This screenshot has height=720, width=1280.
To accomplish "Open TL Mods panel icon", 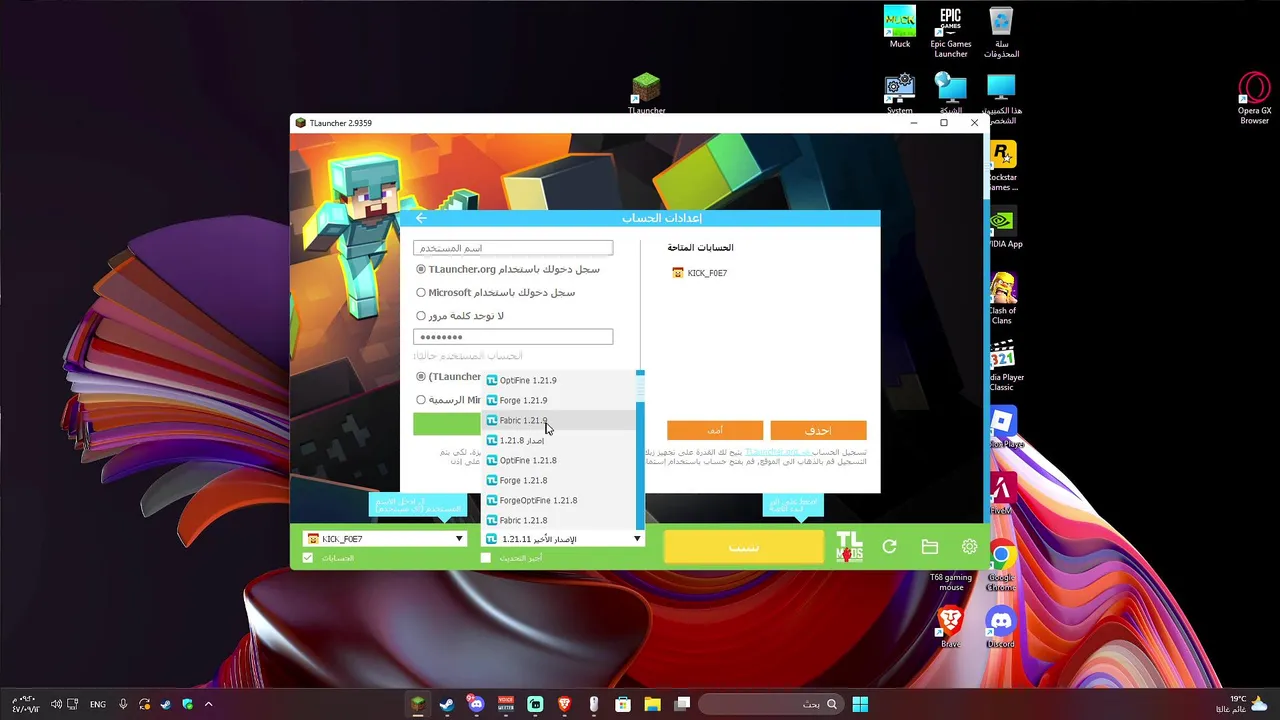I will coord(849,547).
